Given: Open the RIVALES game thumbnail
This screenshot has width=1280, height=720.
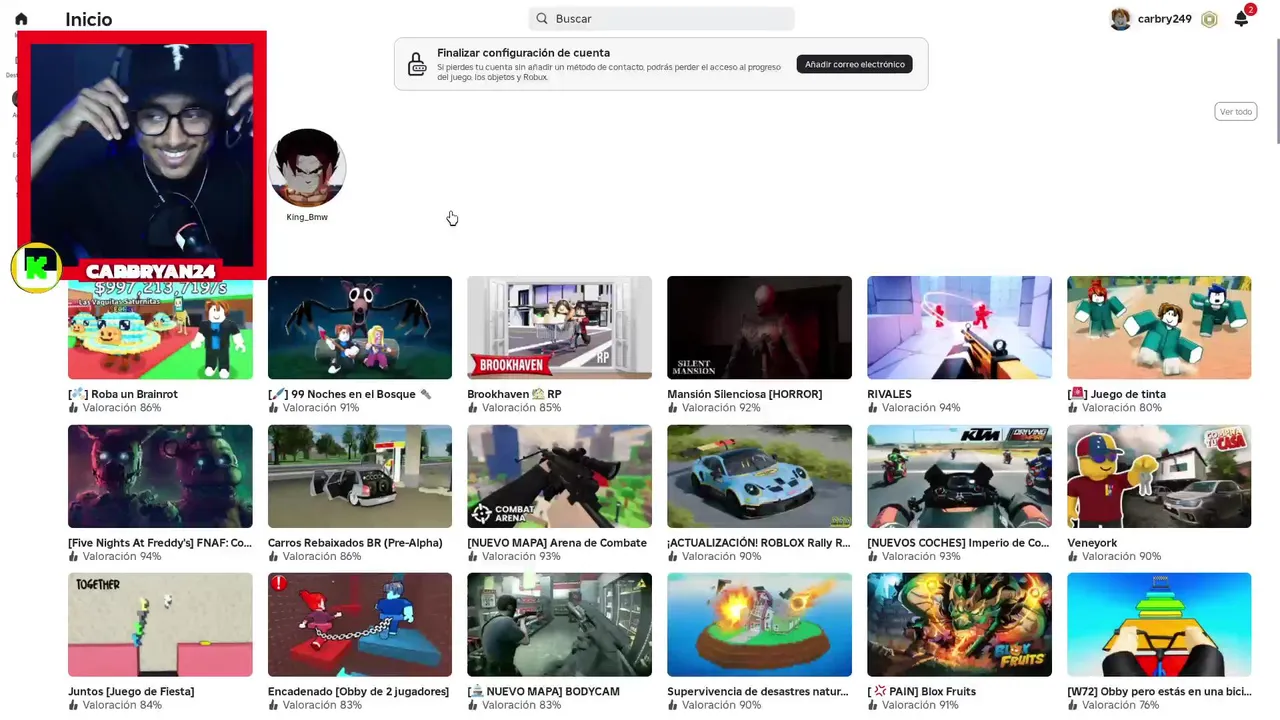Looking at the screenshot, I should [x=960, y=328].
